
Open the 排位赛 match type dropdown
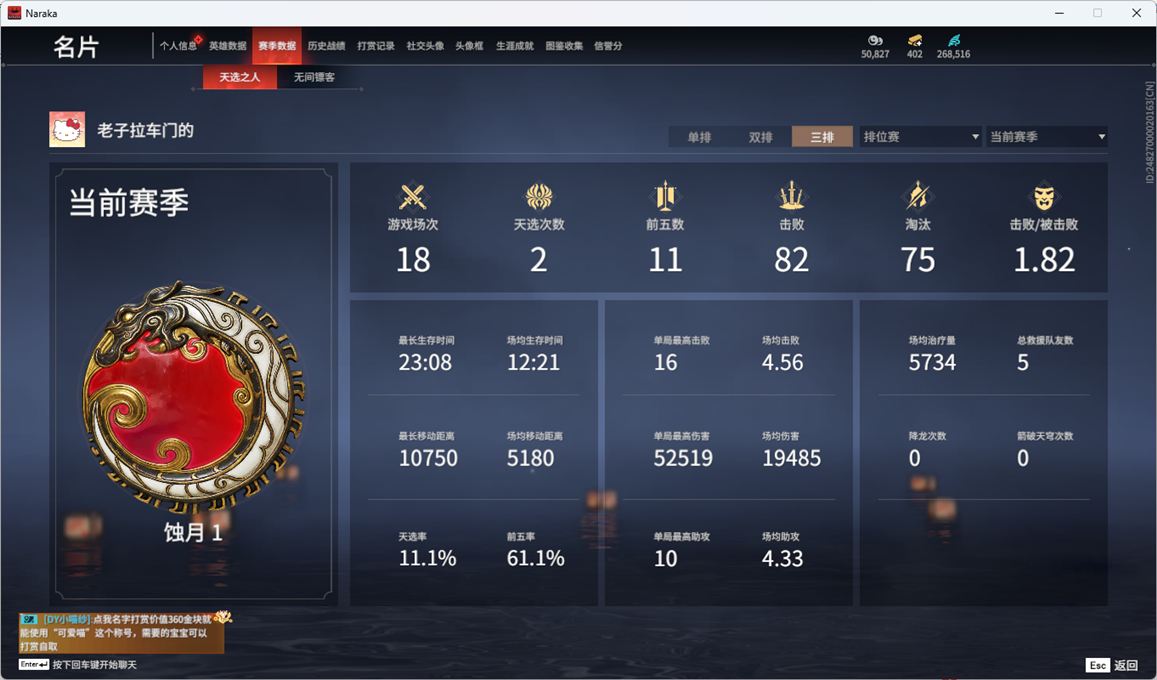(x=920, y=136)
